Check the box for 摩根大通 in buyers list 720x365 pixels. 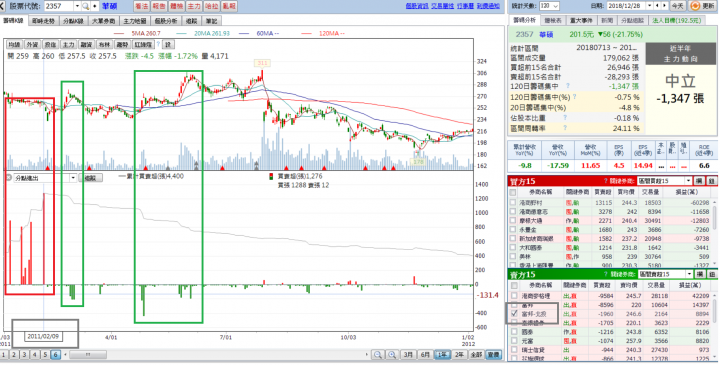click(x=513, y=220)
